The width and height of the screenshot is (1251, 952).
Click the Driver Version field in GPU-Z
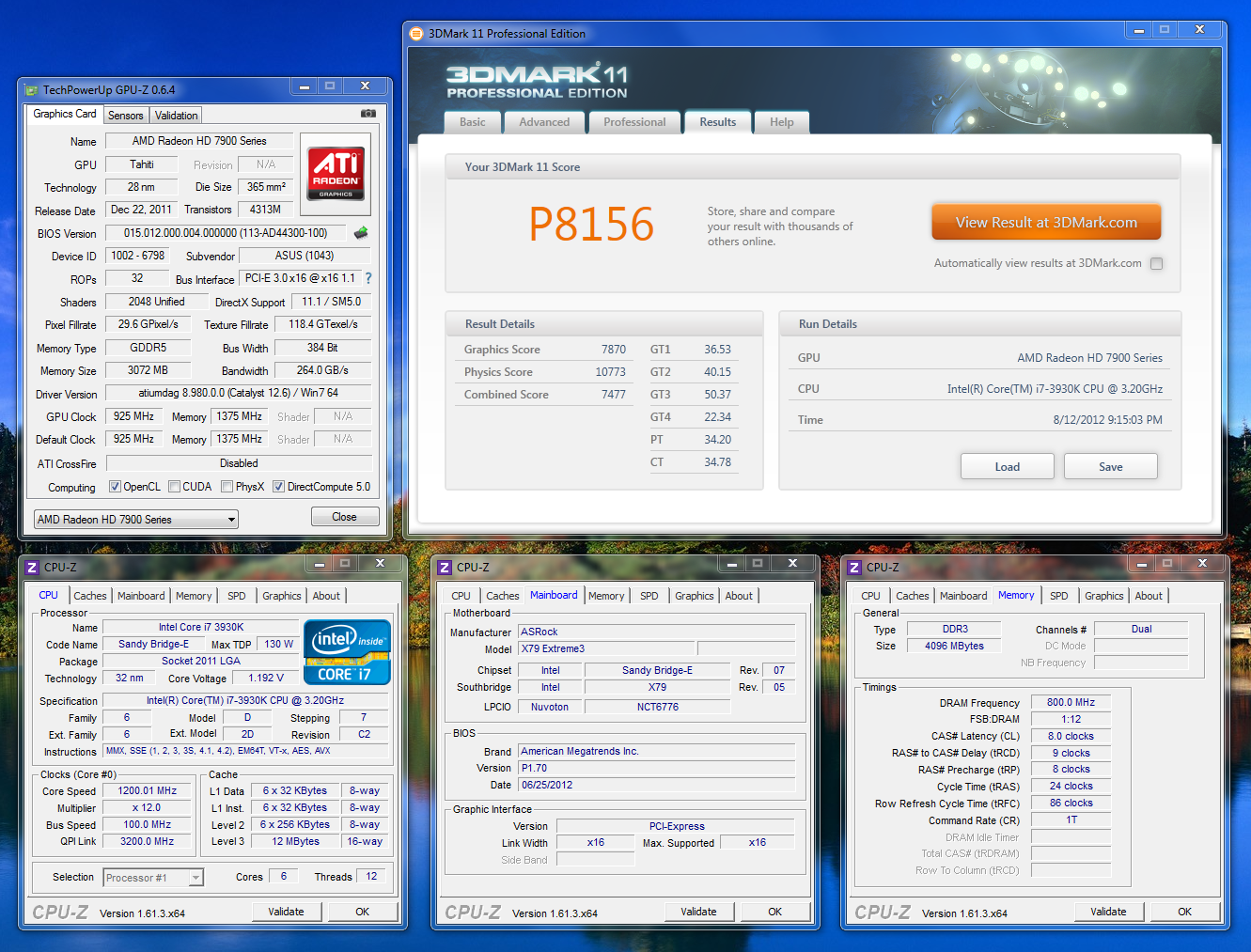pyautogui.click(x=239, y=394)
